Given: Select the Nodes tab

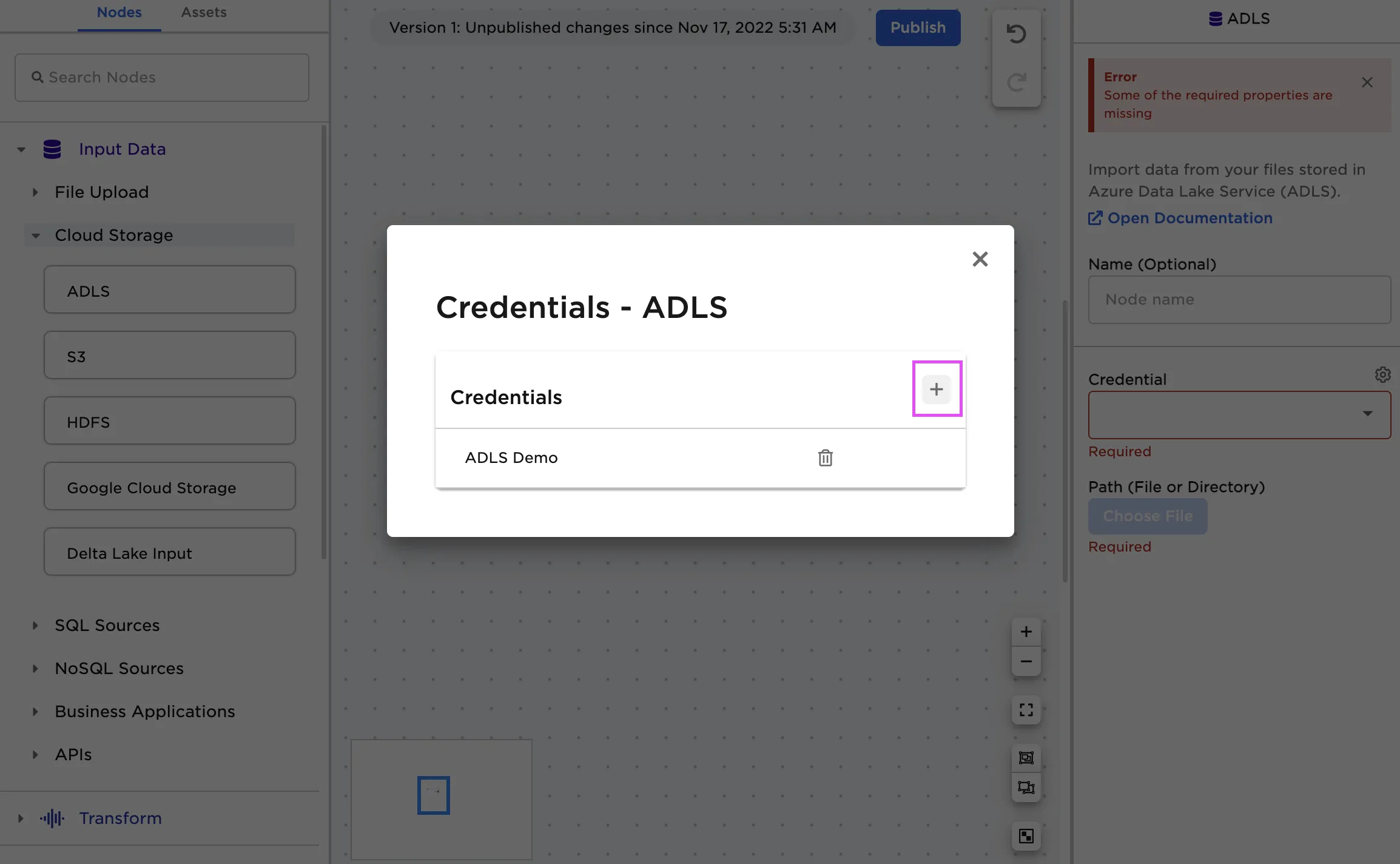Looking at the screenshot, I should tap(119, 13).
